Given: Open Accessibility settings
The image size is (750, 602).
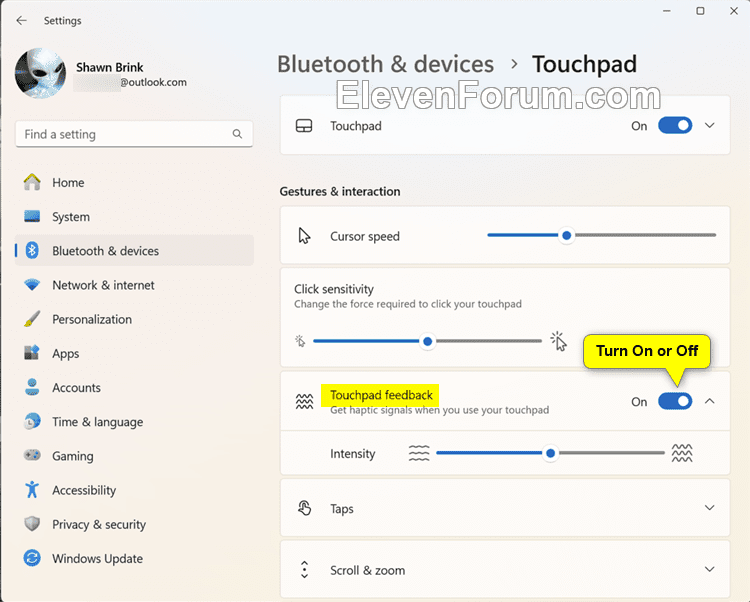Looking at the screenshot, I should 134,490.
